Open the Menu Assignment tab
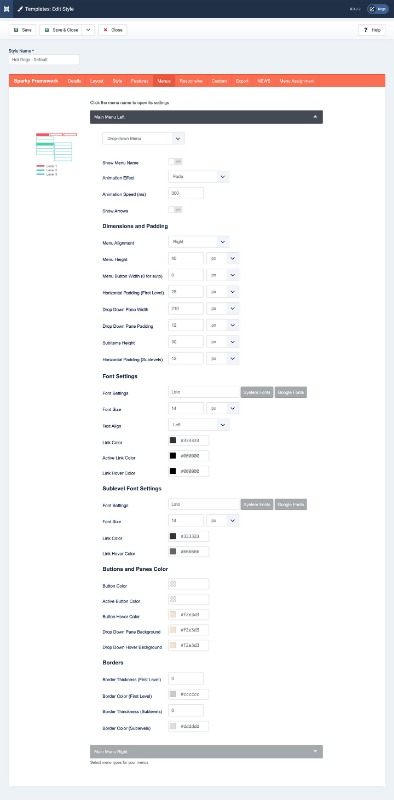The width and height of the screenshot is (394, 800). click(297, 81)
